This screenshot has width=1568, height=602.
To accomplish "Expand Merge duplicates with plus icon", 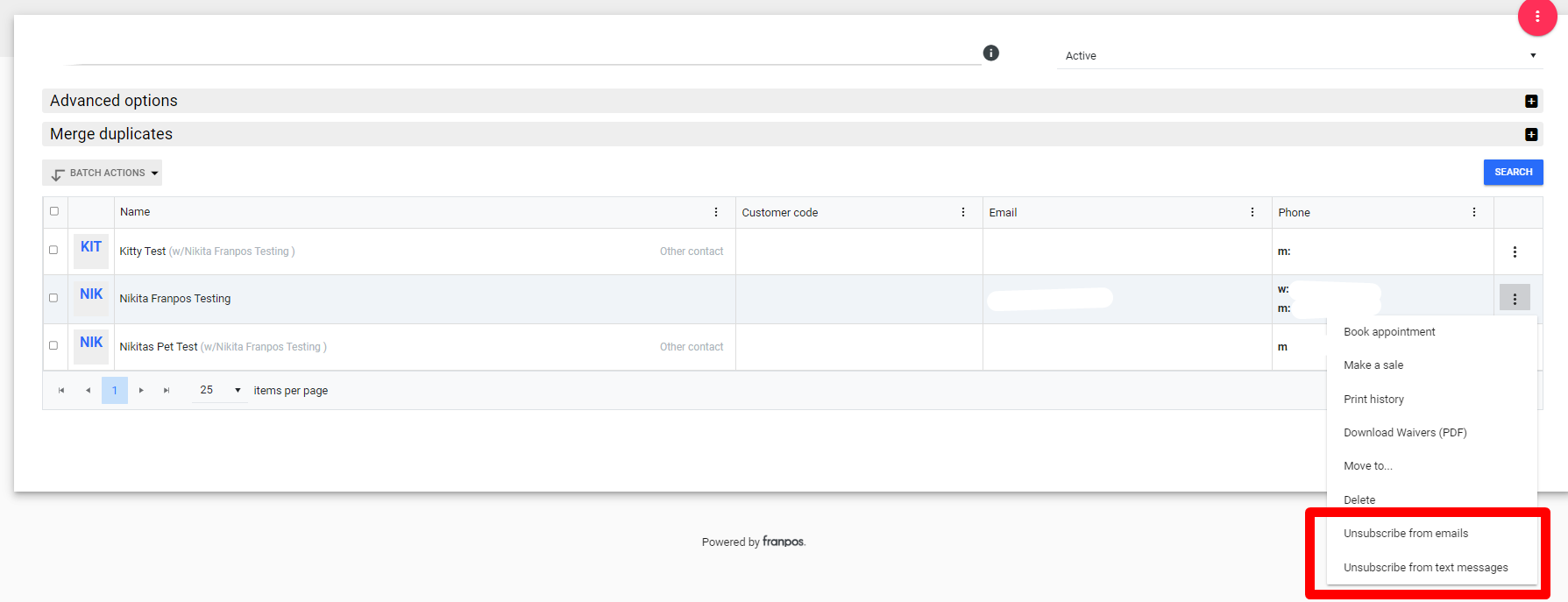I will pos(1531,134).
